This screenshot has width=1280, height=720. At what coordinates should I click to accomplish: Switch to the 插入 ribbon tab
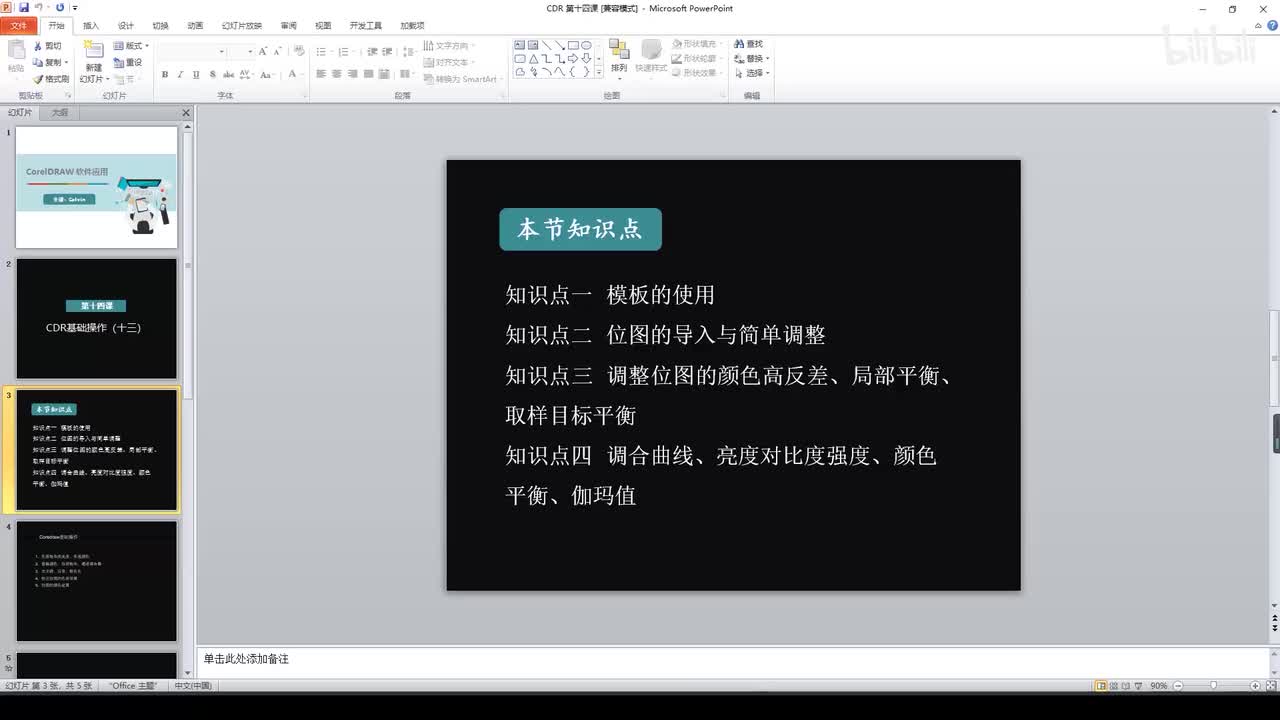coord(91,26)
